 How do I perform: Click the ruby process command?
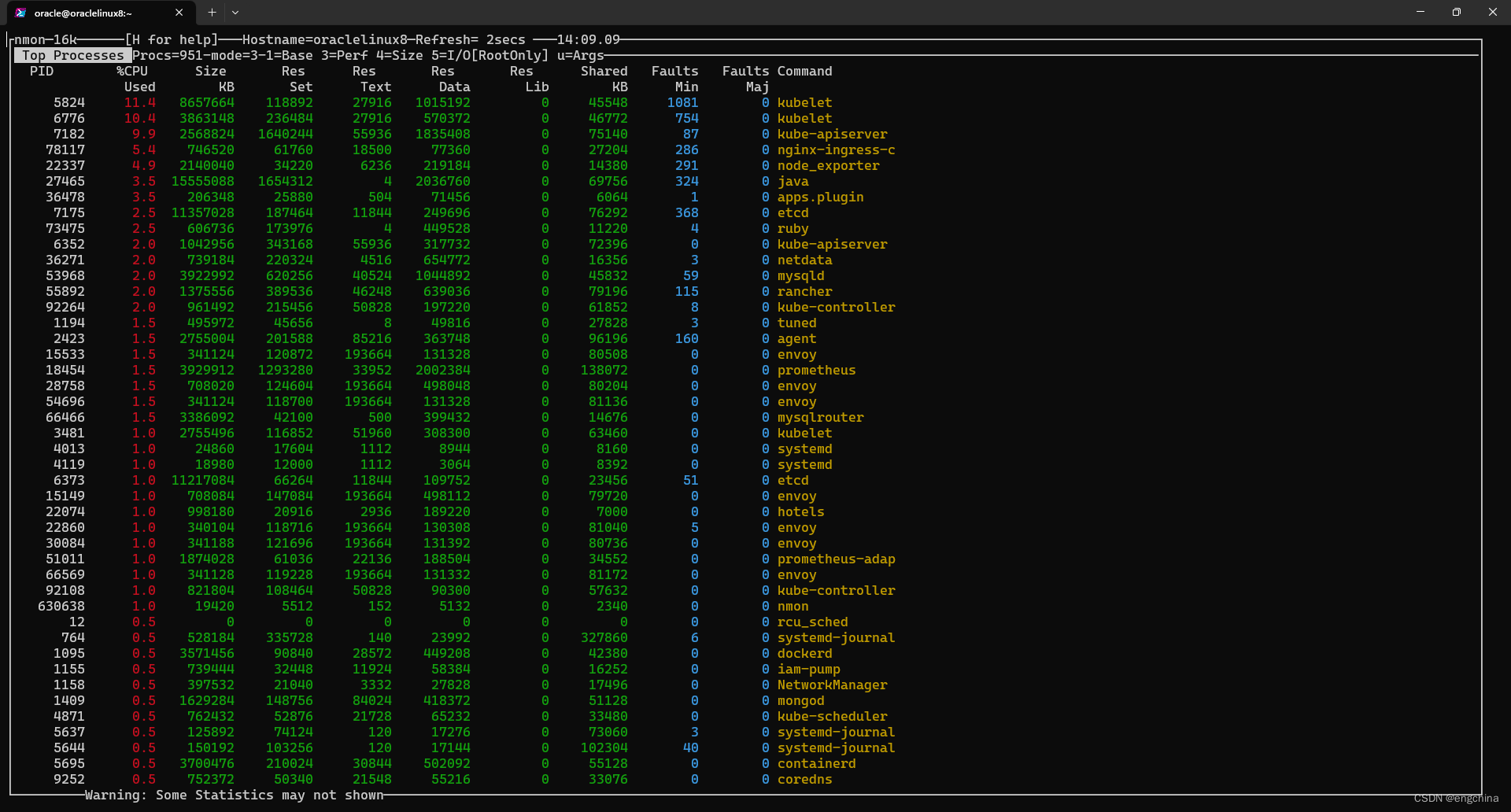coord(792,228)
